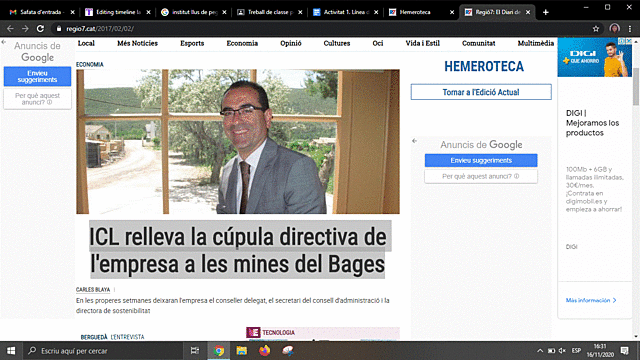Close the Editing timeline tab
640x360 pixels.
[x=149, y=12]
